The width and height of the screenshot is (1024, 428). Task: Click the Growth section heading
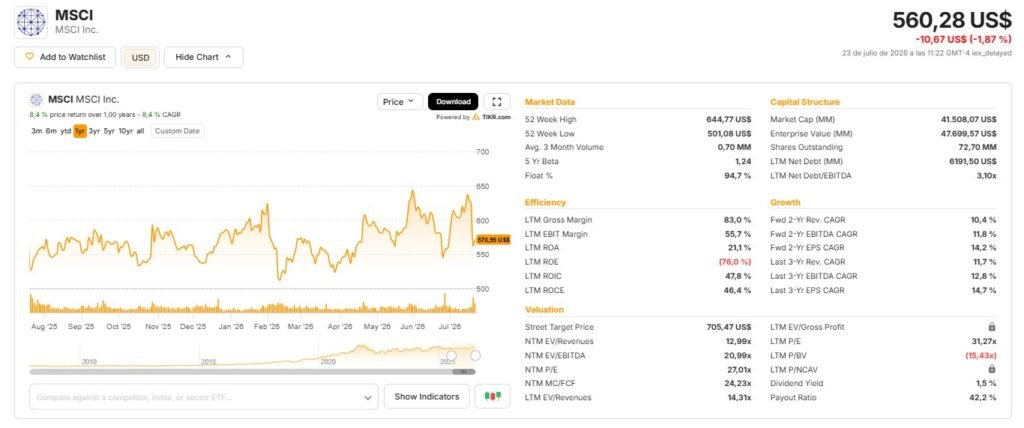[x=785, y=203]
